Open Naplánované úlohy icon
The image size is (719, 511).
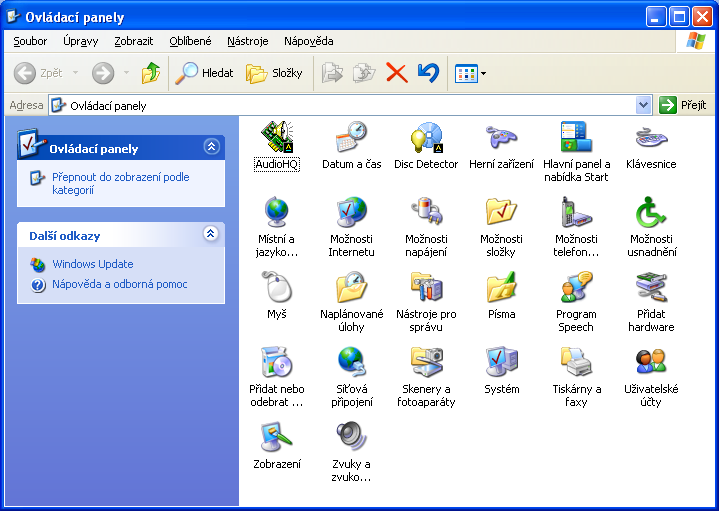[x=351, y=287]
